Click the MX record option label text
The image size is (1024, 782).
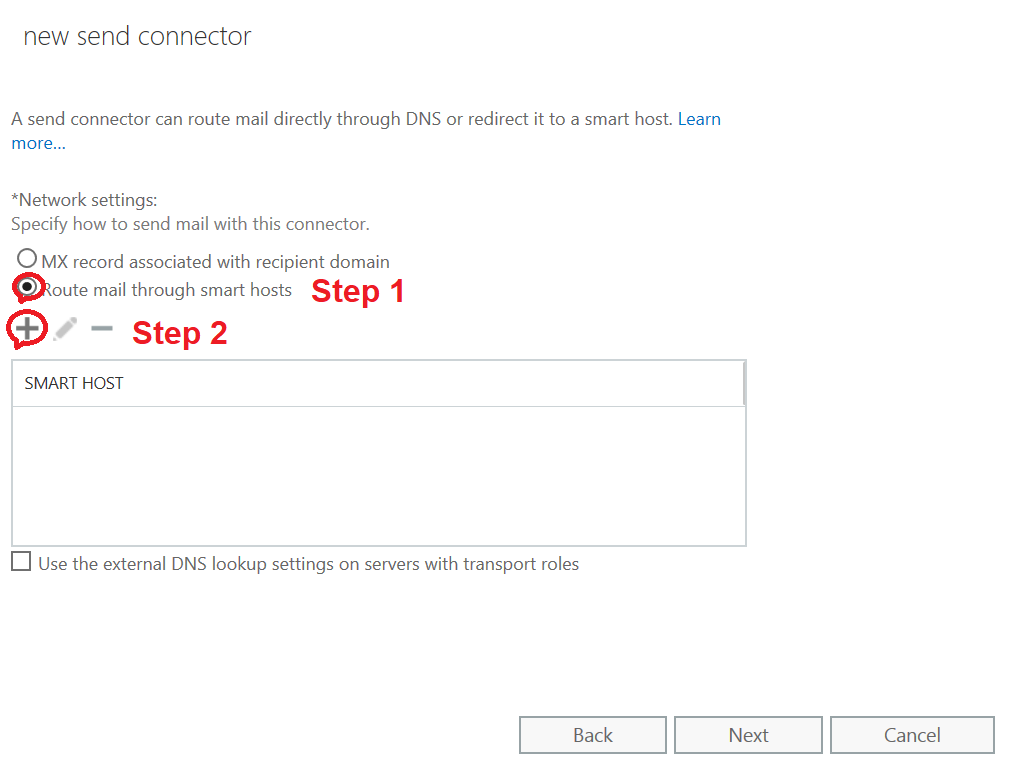click(x=216, y=262)
